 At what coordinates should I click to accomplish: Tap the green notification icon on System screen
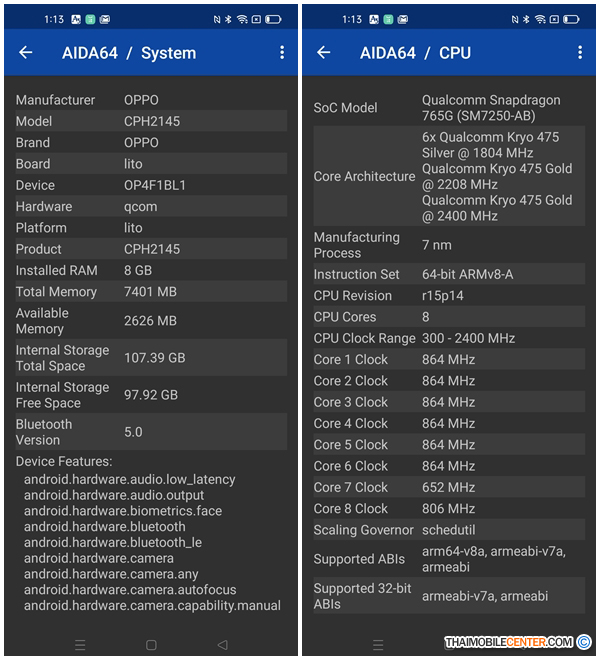coord(90,19)
